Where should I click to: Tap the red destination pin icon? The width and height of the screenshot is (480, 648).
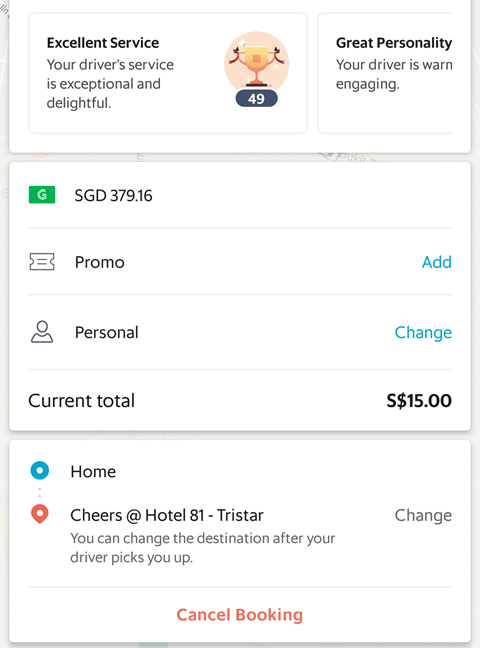tap(40, 514)
